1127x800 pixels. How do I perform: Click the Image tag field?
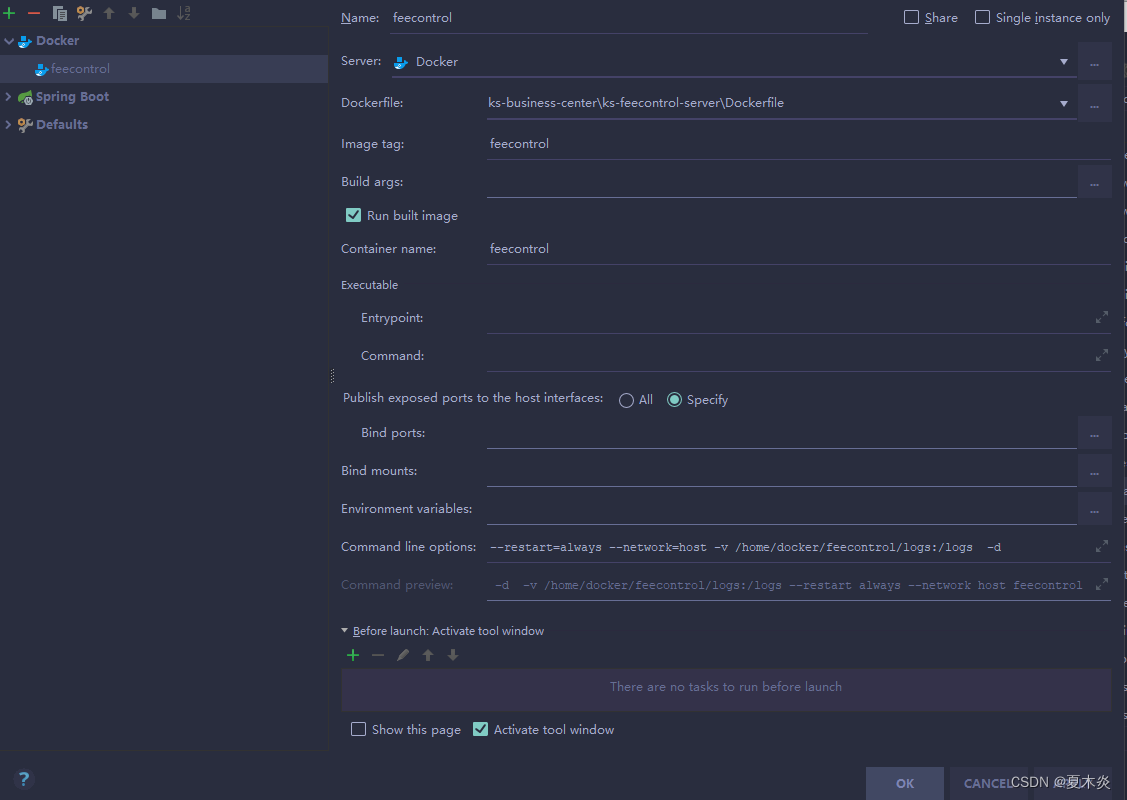tap(799, 144)
